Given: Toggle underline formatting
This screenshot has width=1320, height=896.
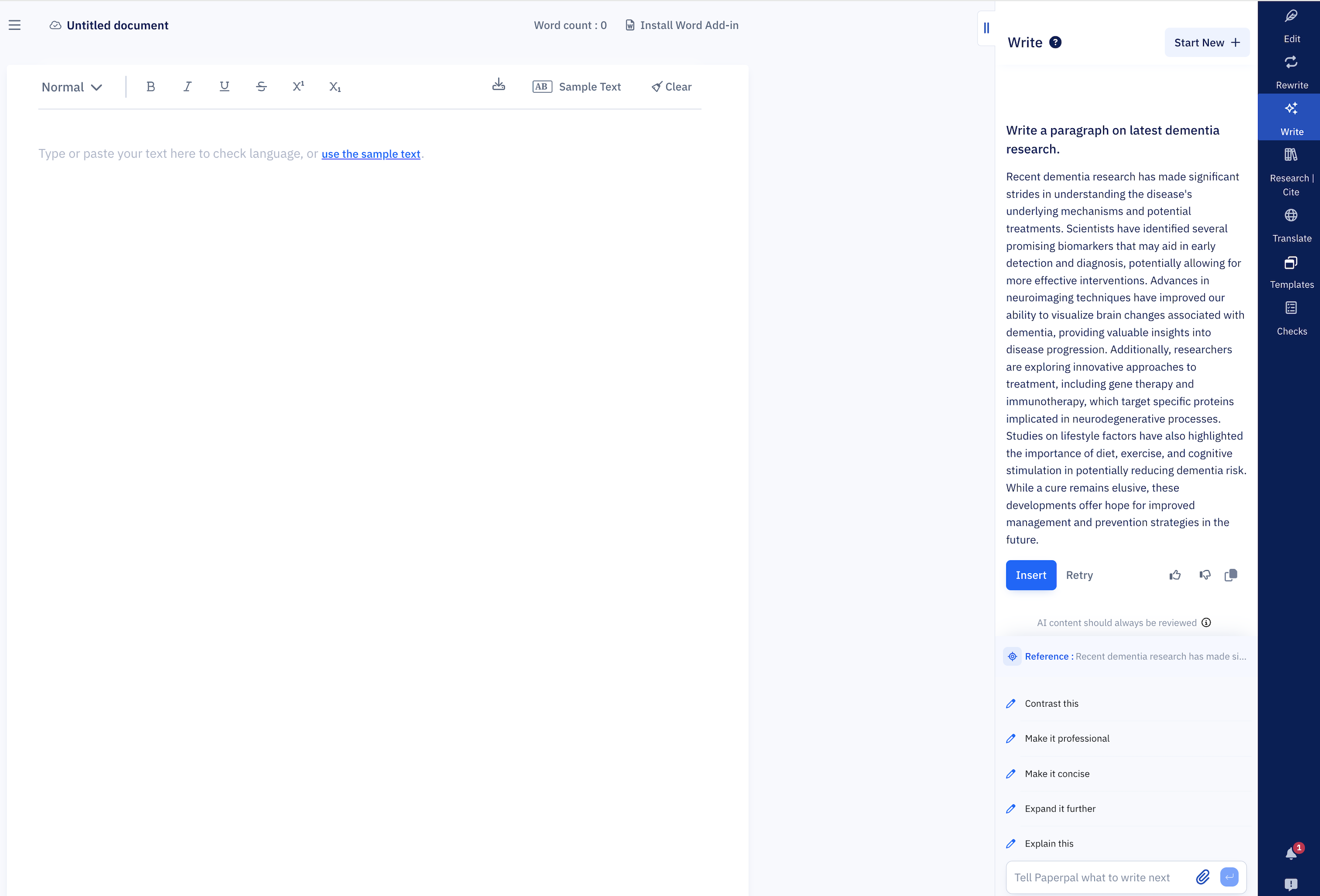Looking at the screenshot, I should [224, 86].
